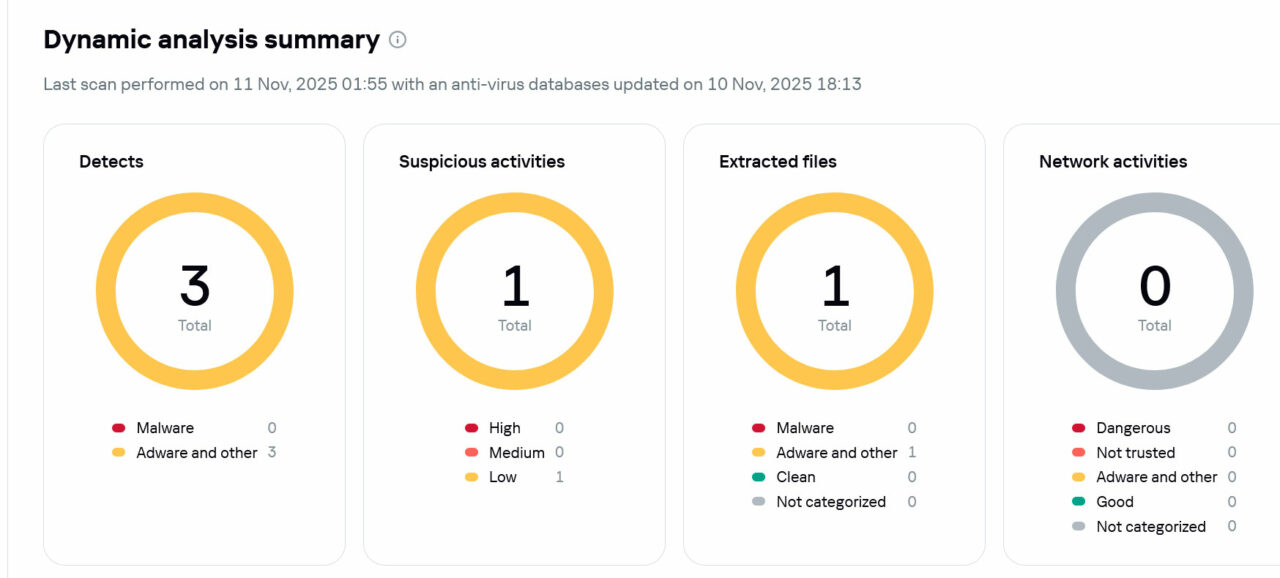Click the Dynamic analysis summary title
Image resolution: width=1280 pixels, height=578 pixels.
(x=211, y=40)
